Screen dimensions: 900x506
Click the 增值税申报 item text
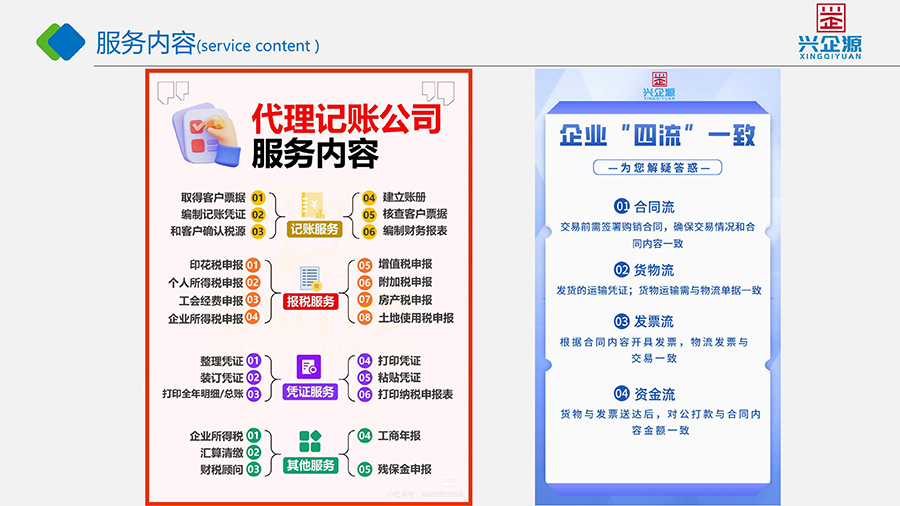point(405,265)
